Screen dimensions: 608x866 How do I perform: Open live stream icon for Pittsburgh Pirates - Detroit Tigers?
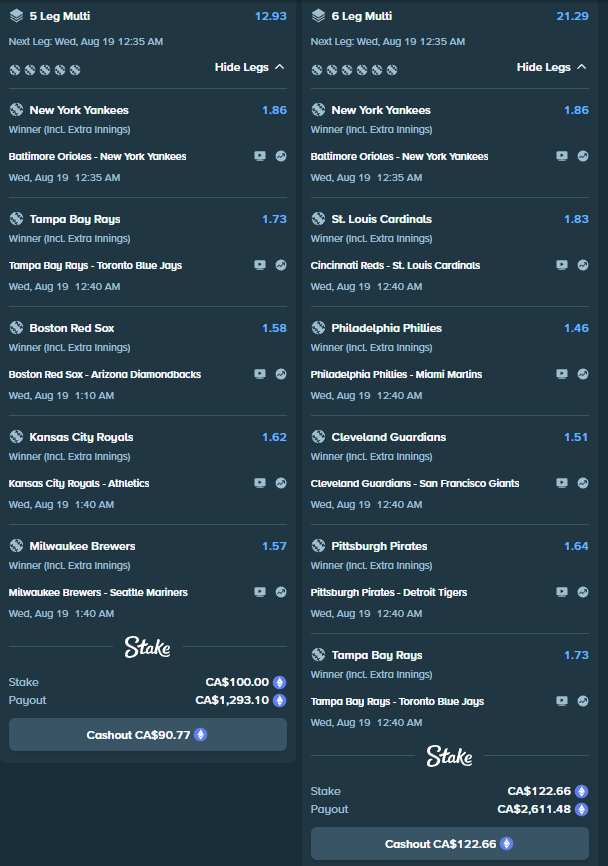click(x=562, y=592)
